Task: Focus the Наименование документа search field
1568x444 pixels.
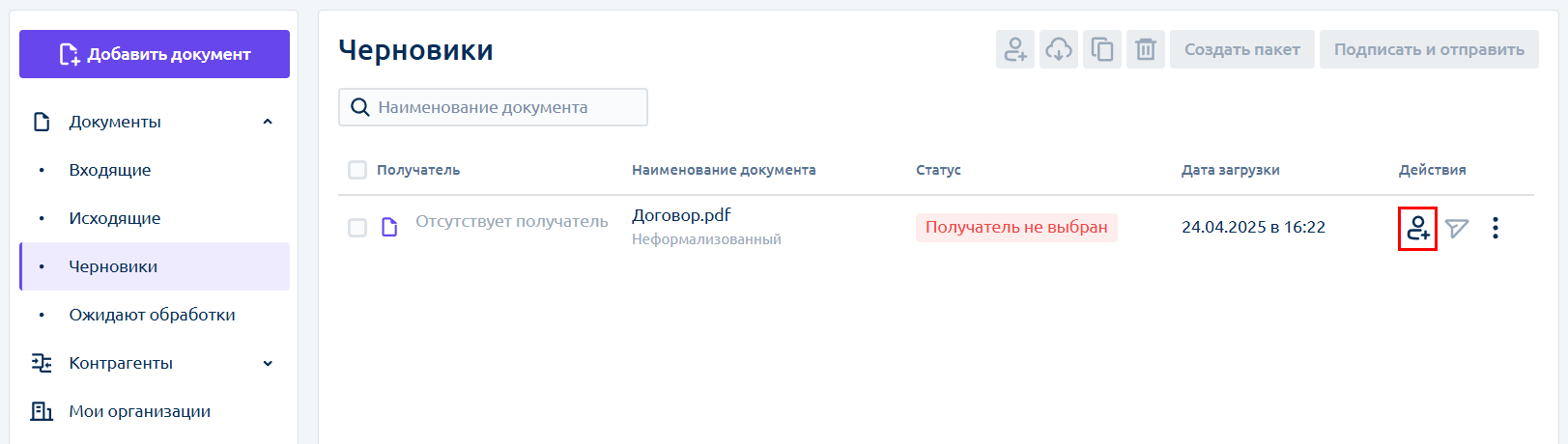Action: pyautogui.click(x=493, y=107)
